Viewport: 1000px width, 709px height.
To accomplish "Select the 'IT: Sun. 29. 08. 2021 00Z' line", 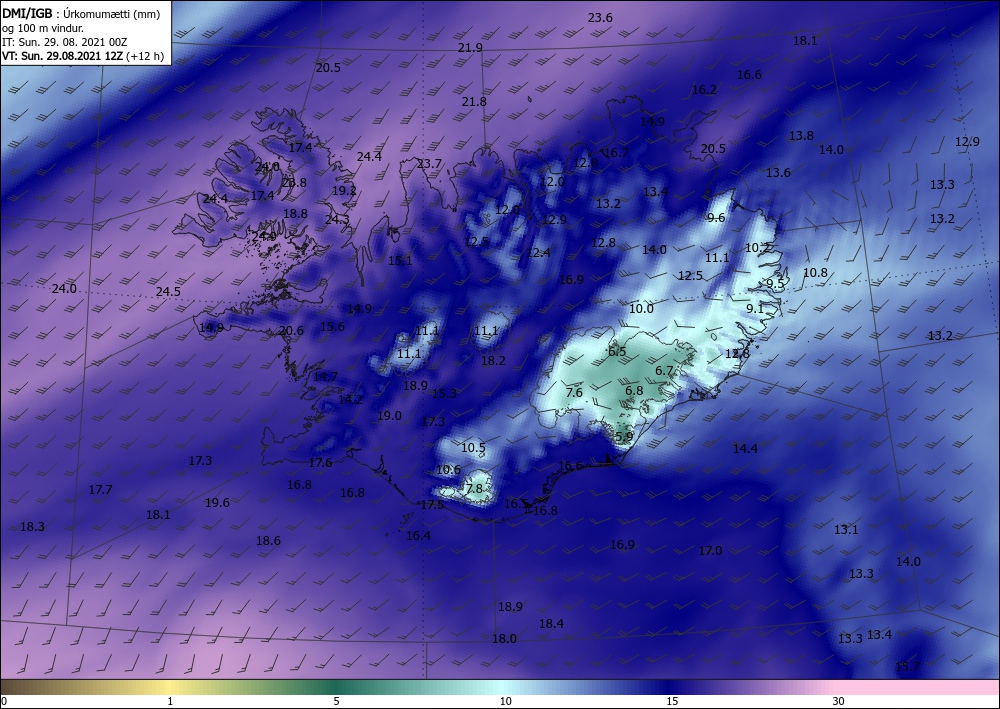I will (x=65, y=42).
